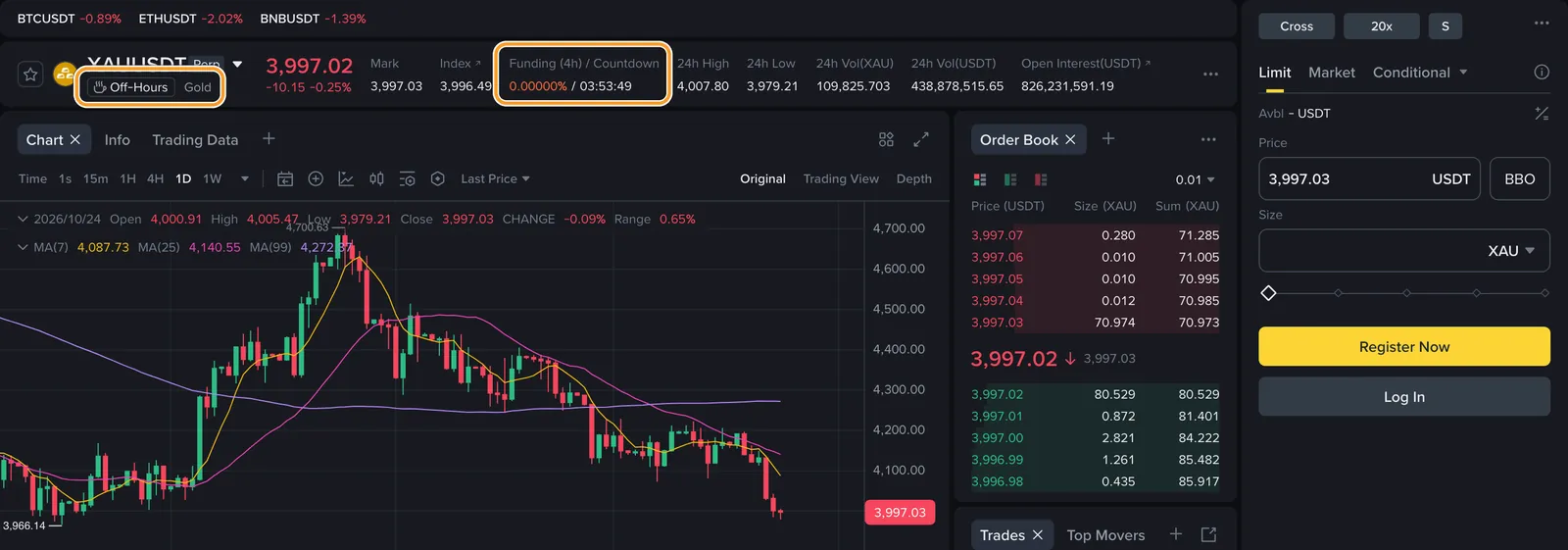Open the Info tab

[x=118, y=140]
